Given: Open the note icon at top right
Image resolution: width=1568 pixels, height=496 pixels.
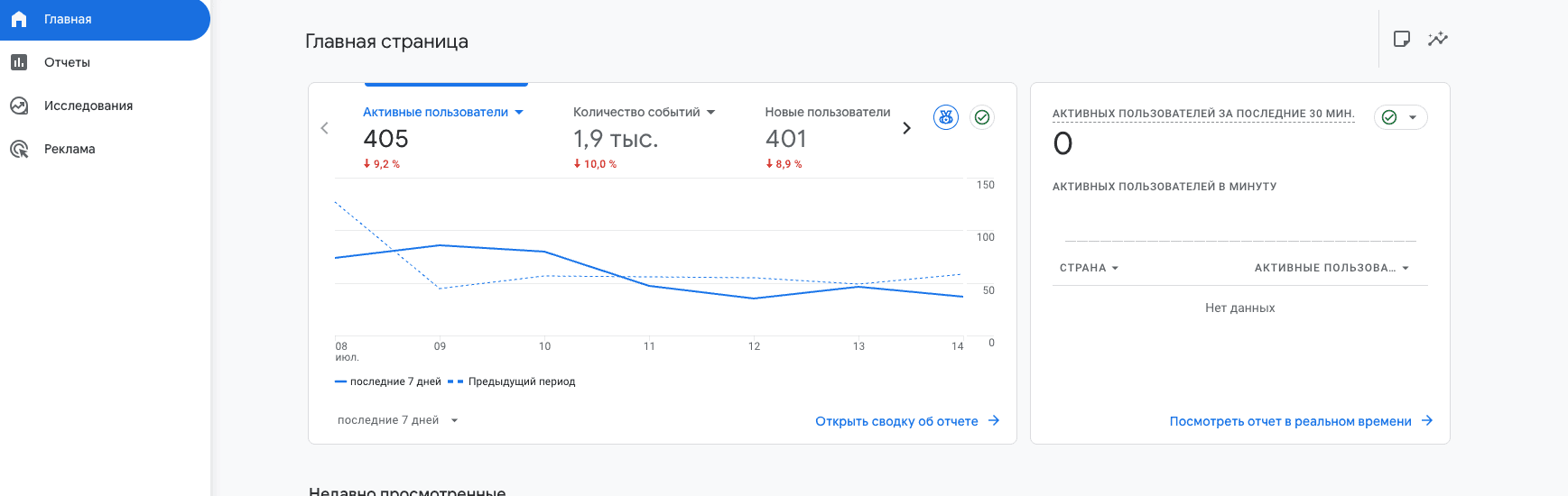Looking at the screenshot, I should (1401, 39).
